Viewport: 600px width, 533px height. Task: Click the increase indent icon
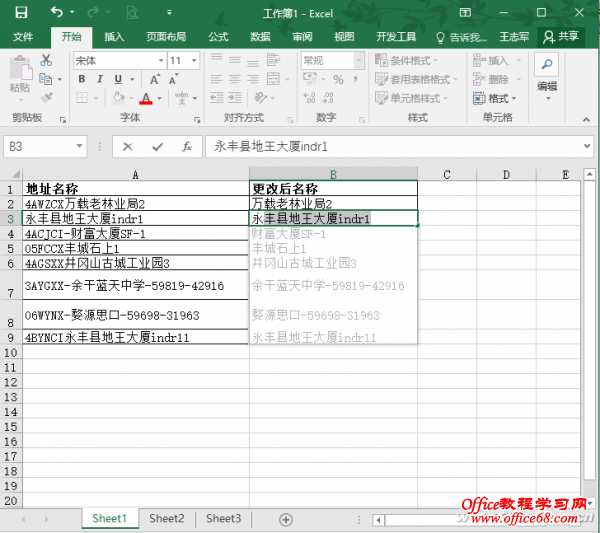point(235,98)
